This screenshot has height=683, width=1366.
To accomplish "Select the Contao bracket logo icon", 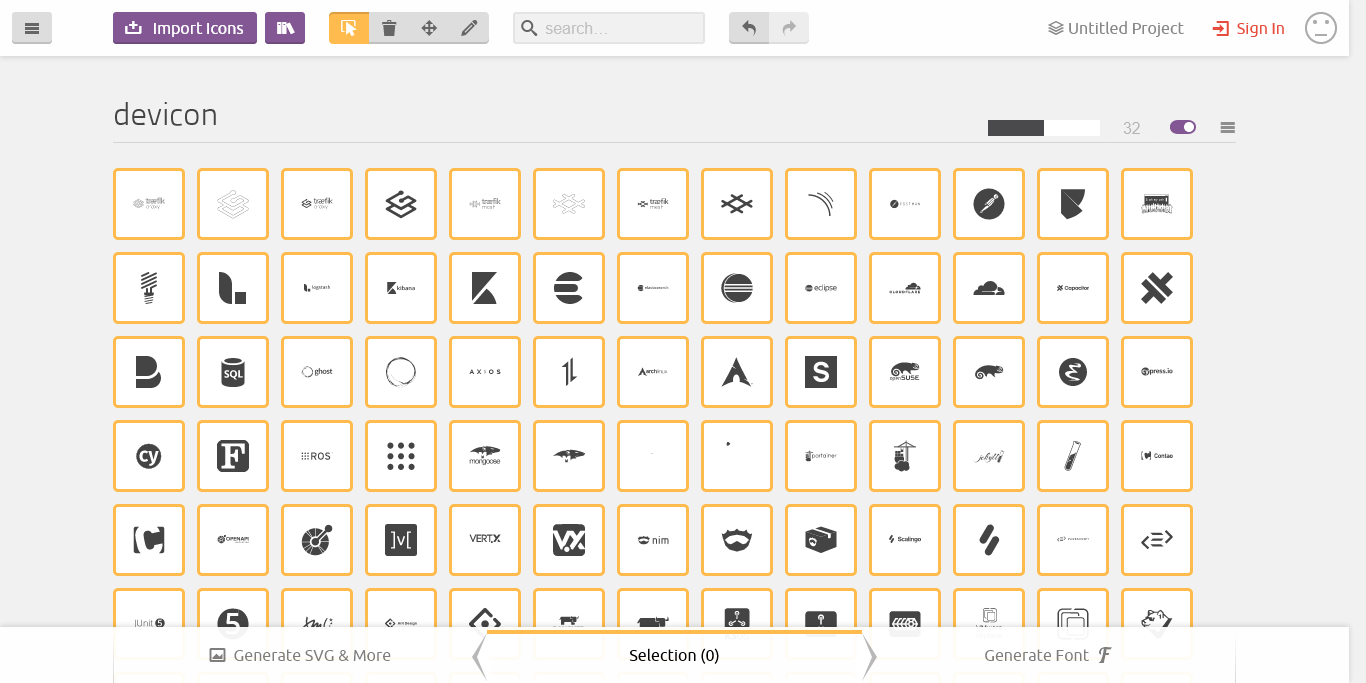I will point(149,540).
